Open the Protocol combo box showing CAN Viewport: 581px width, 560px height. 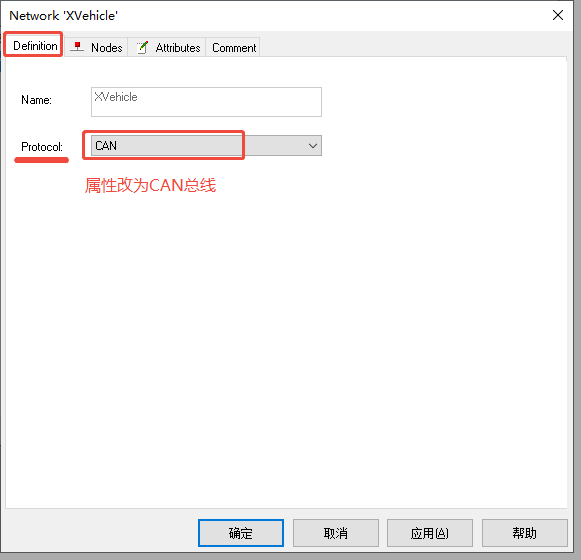coord(206,146)
